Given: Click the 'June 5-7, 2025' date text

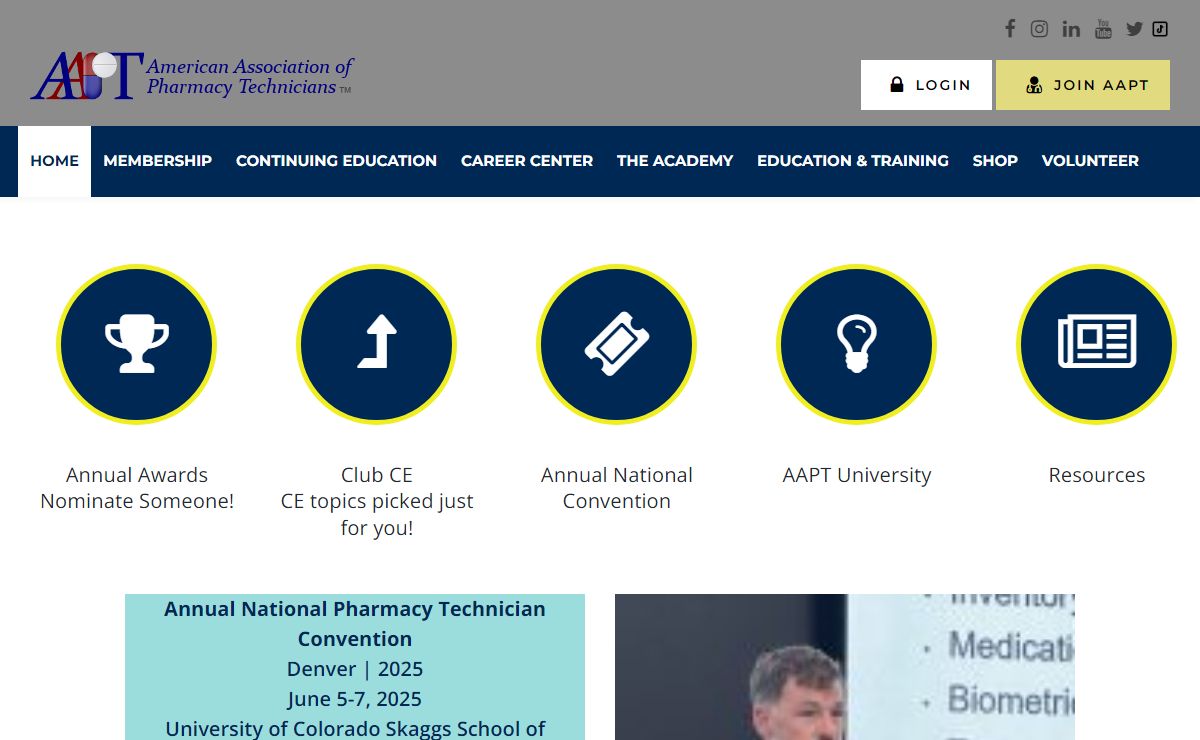Looking at the screenshot, I should click(355, 699).
